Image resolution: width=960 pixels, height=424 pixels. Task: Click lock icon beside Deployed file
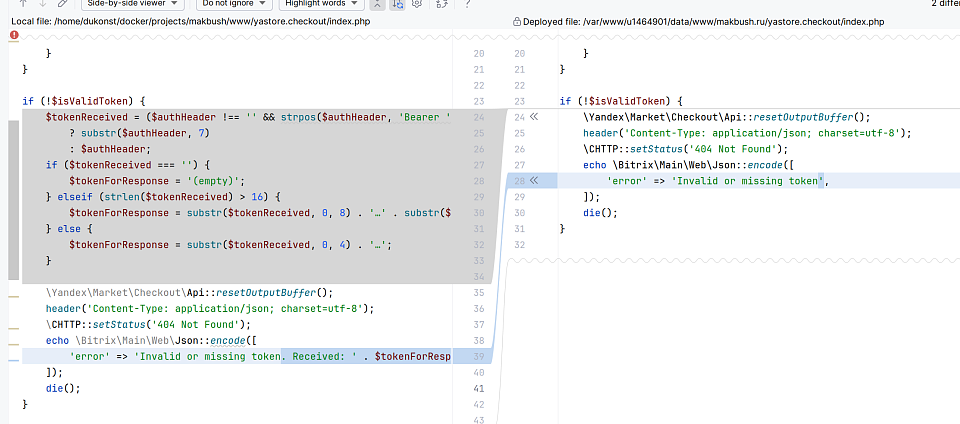coord(517,22)
